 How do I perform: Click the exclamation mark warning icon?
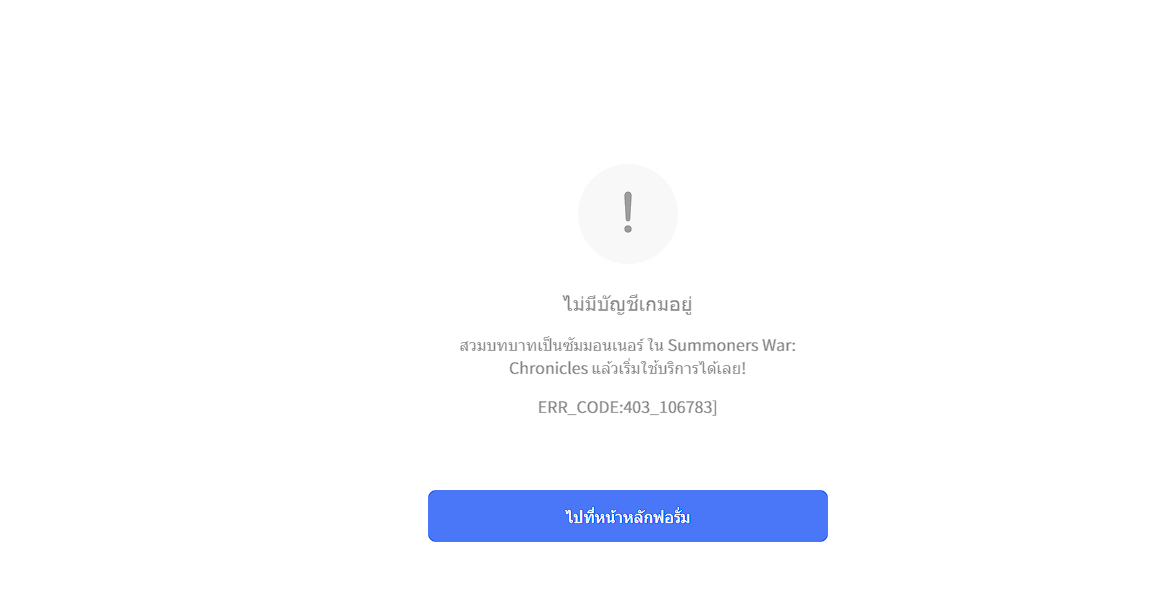pyautogui.click(x=627, y=213)
